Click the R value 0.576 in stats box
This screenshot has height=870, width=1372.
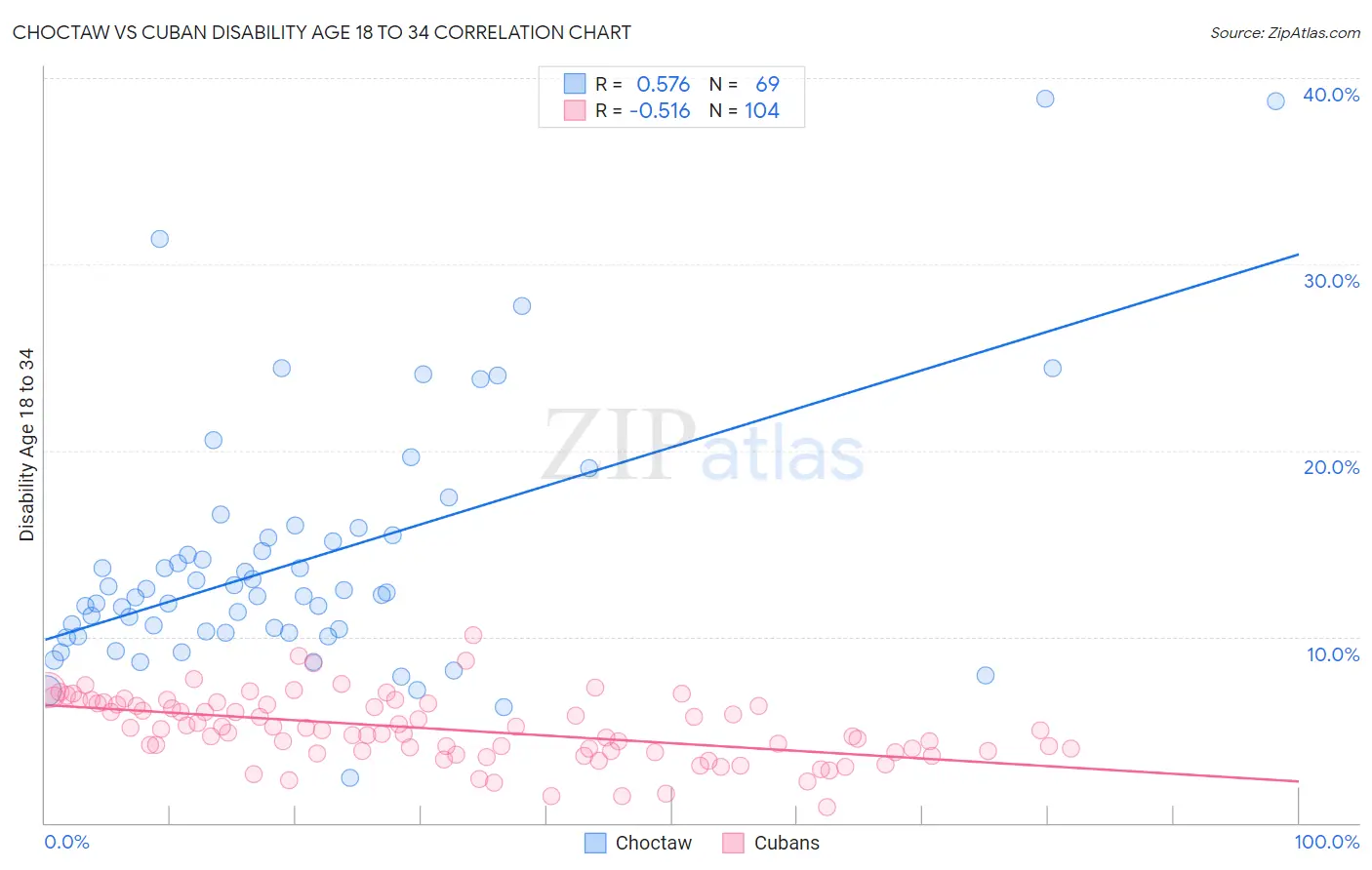pyautogui.click(x=664, y=84)
